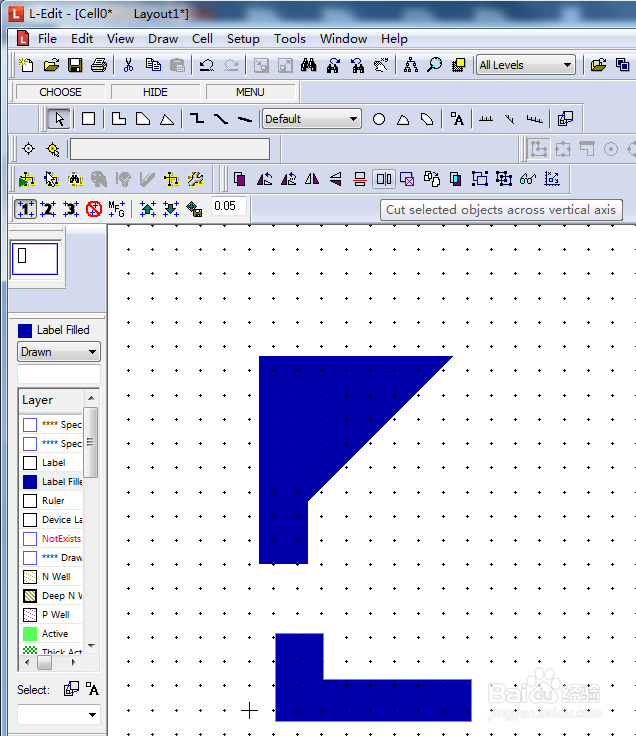Click layer list scroll up arrow
This screenshot has width=636, height=736.
click(91, 398)
